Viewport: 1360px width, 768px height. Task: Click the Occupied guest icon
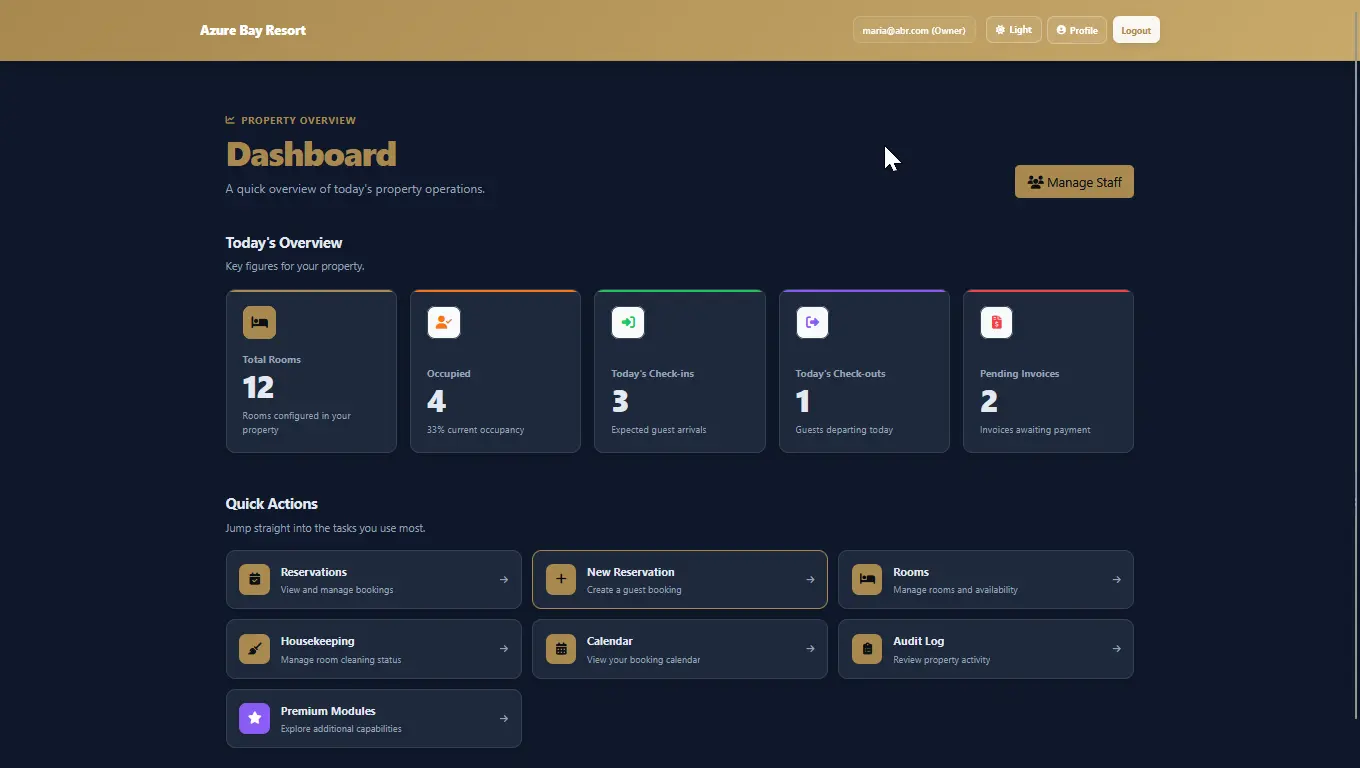[x=444, y=322]
